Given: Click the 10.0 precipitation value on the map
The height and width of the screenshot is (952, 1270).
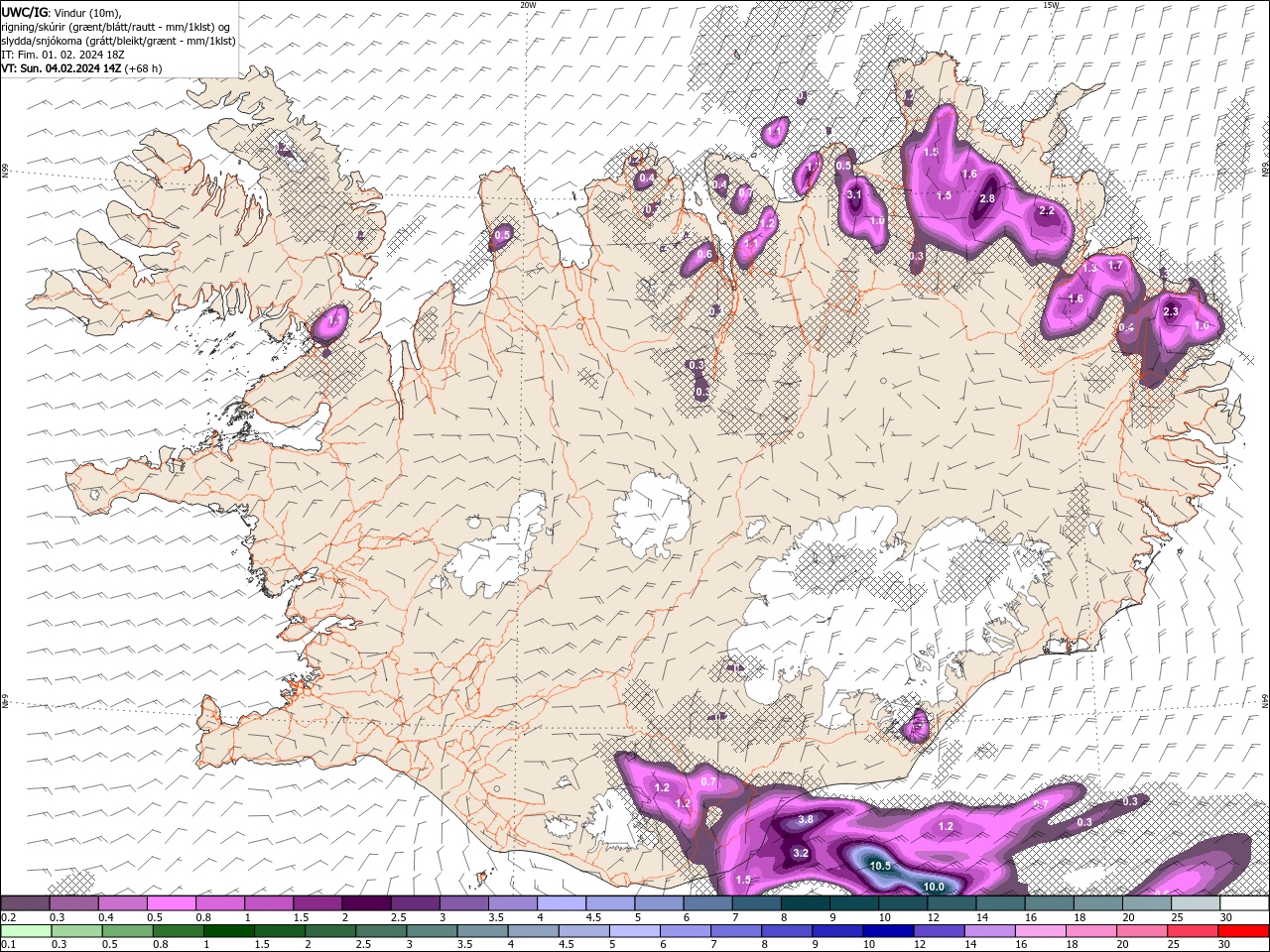Looking at the screenshot, I should point(934,887).
